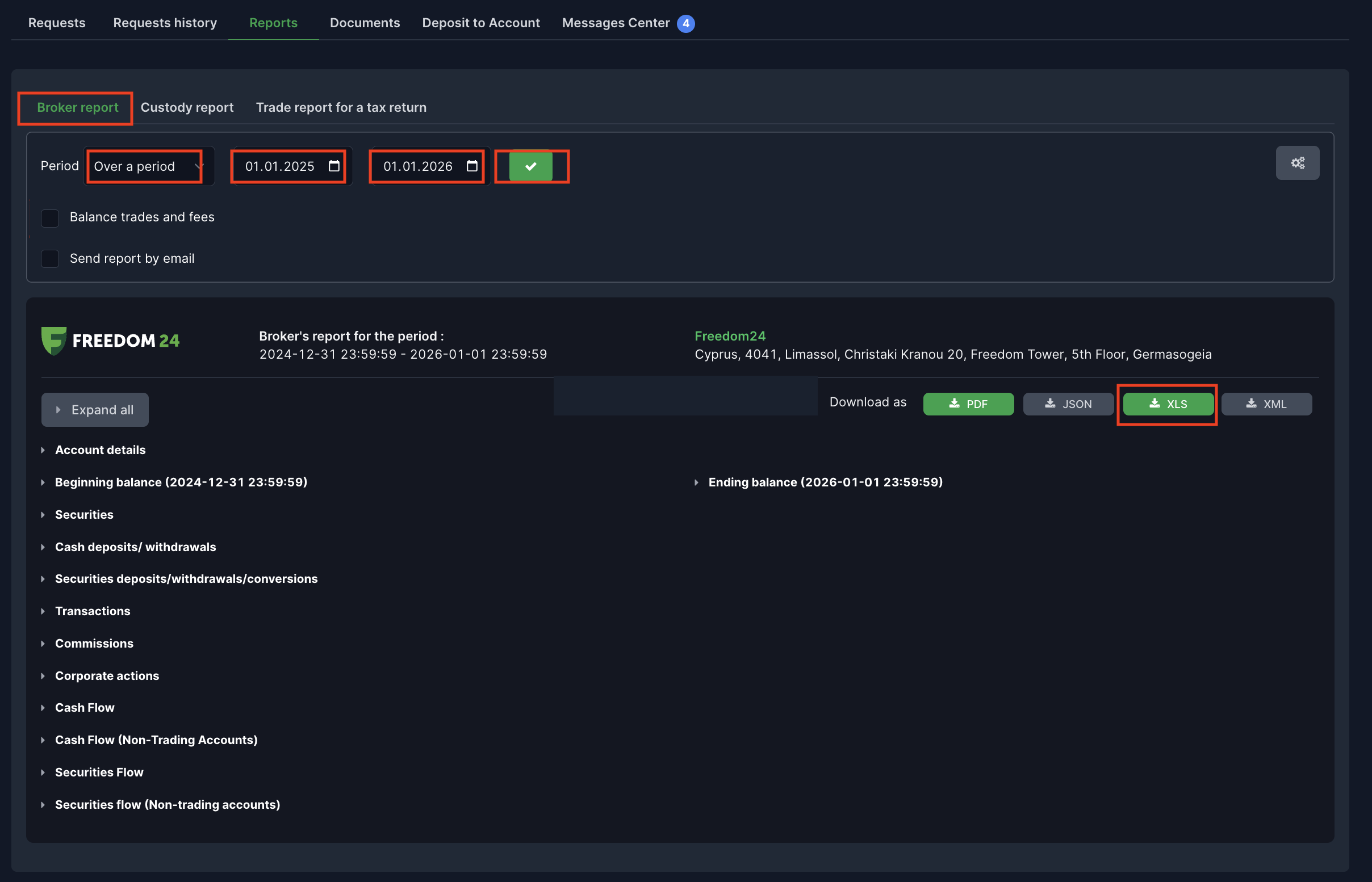Download report as XLS

click(1168, 404)
